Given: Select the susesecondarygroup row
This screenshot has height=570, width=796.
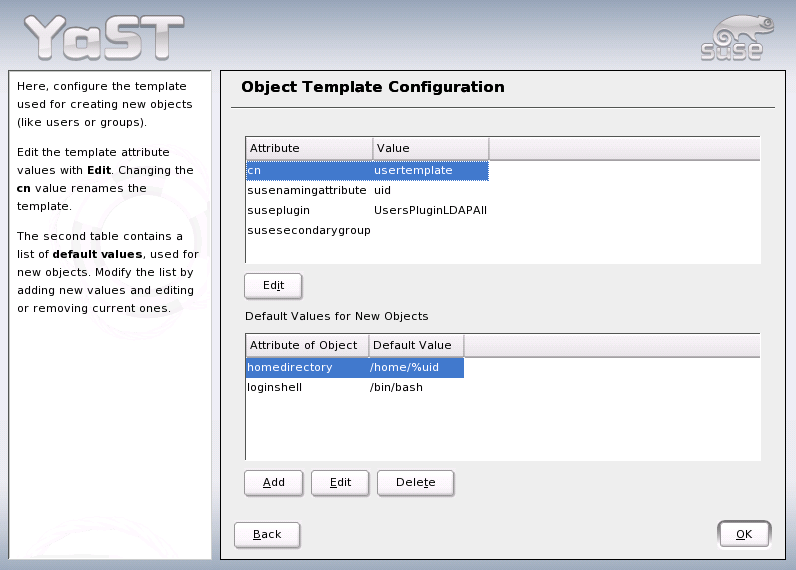Looking at the screenshot, I should (367, 230).
